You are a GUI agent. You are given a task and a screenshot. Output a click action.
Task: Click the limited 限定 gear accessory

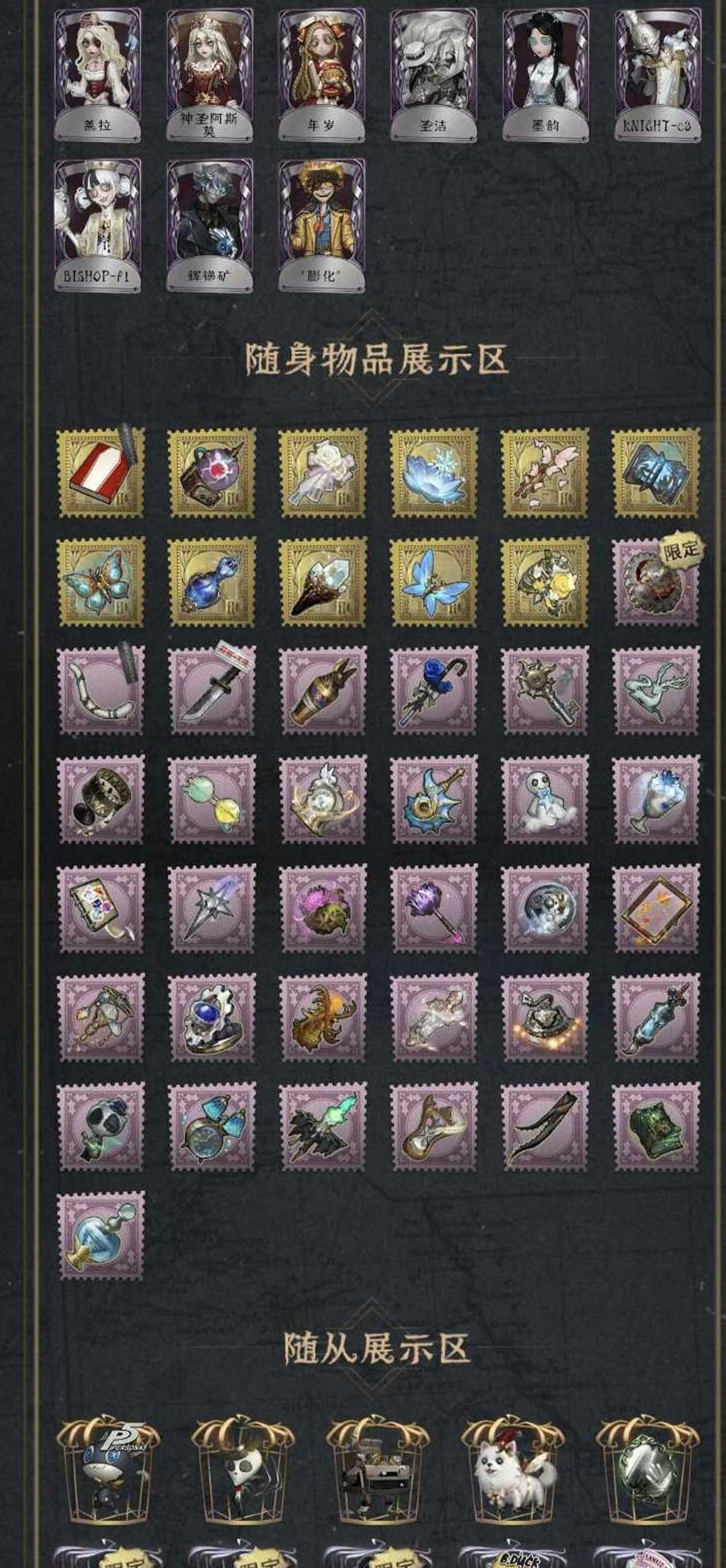tap(657, 582)
